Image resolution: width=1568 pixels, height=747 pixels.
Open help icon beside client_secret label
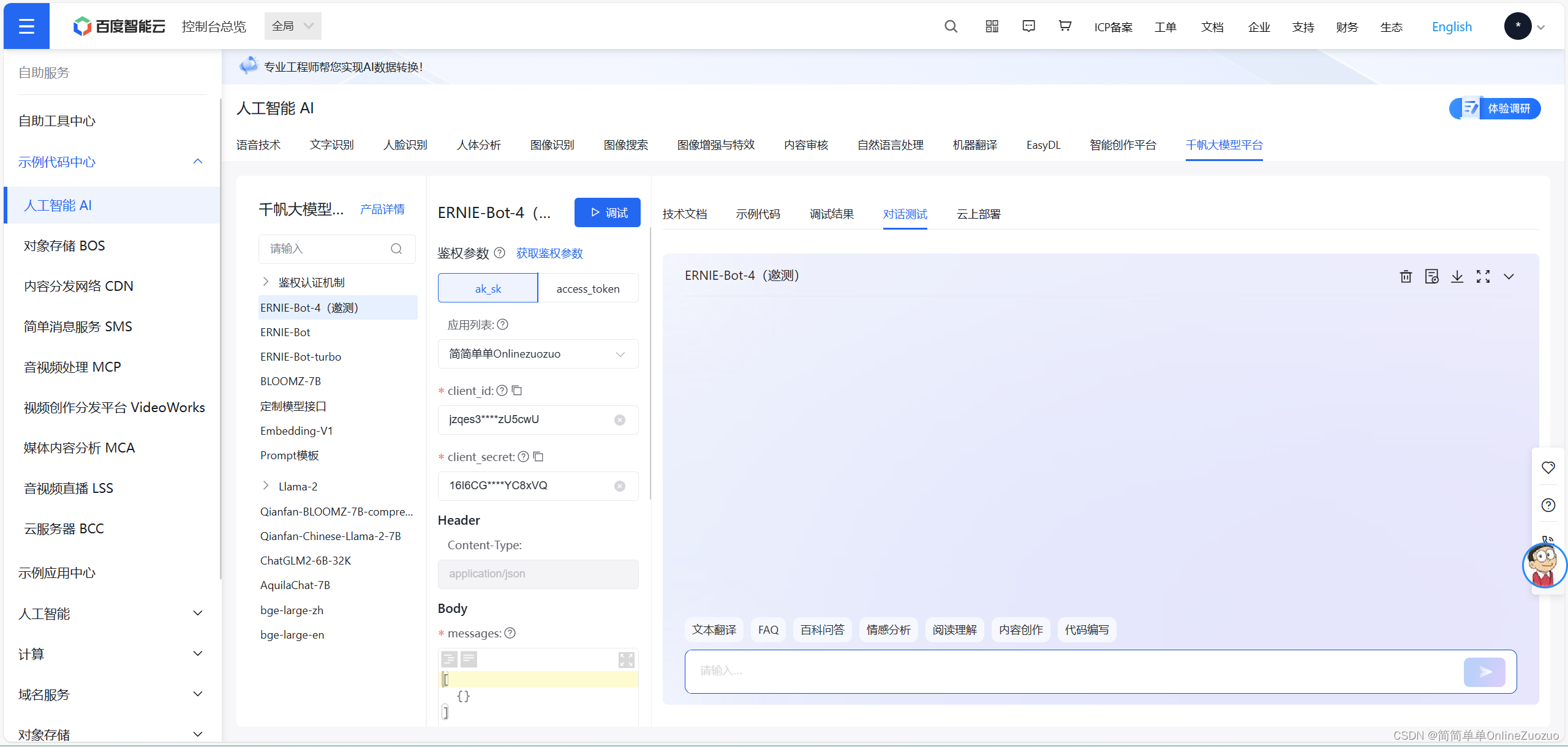pos(523,456)
